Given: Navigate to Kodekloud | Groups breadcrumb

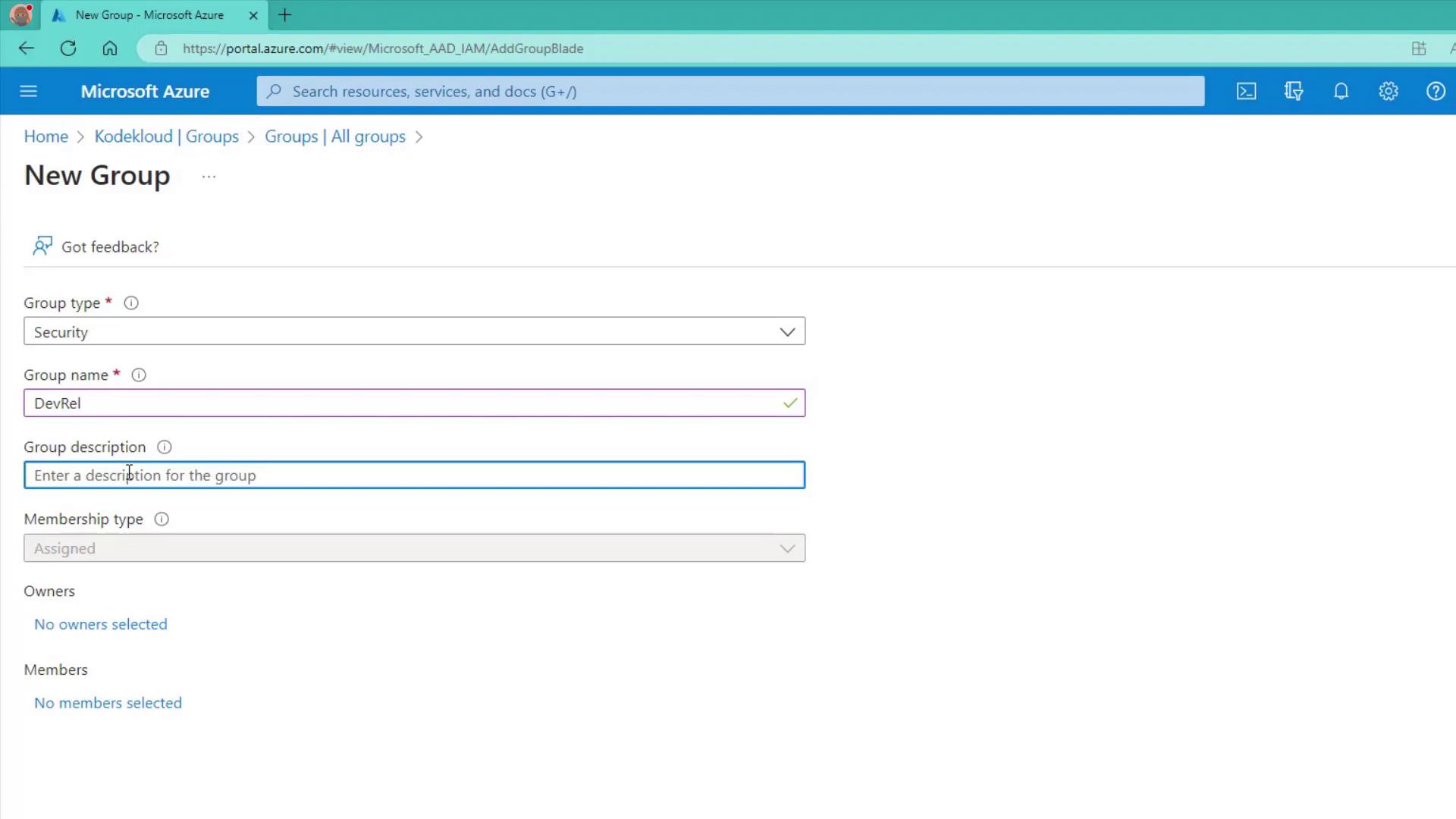Looking at the screenshot, I should click(166, 136).
